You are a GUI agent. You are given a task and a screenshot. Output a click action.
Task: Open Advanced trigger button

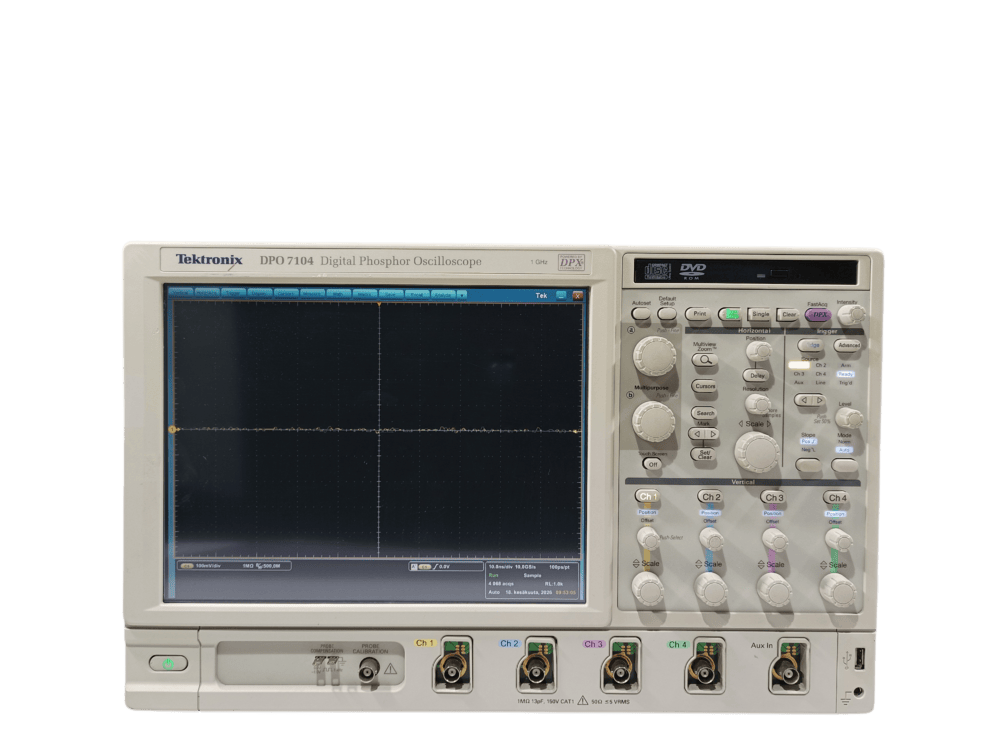[x=848, y=346]
